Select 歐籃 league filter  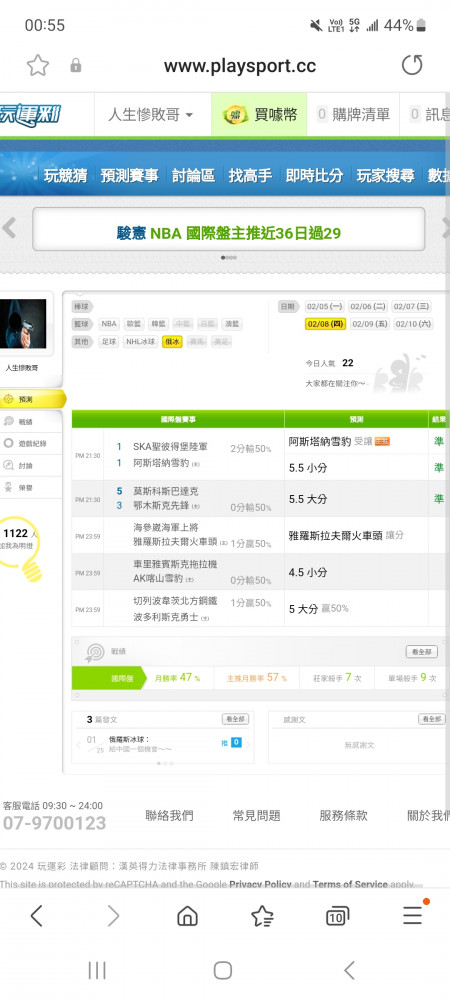click(133, 324)
